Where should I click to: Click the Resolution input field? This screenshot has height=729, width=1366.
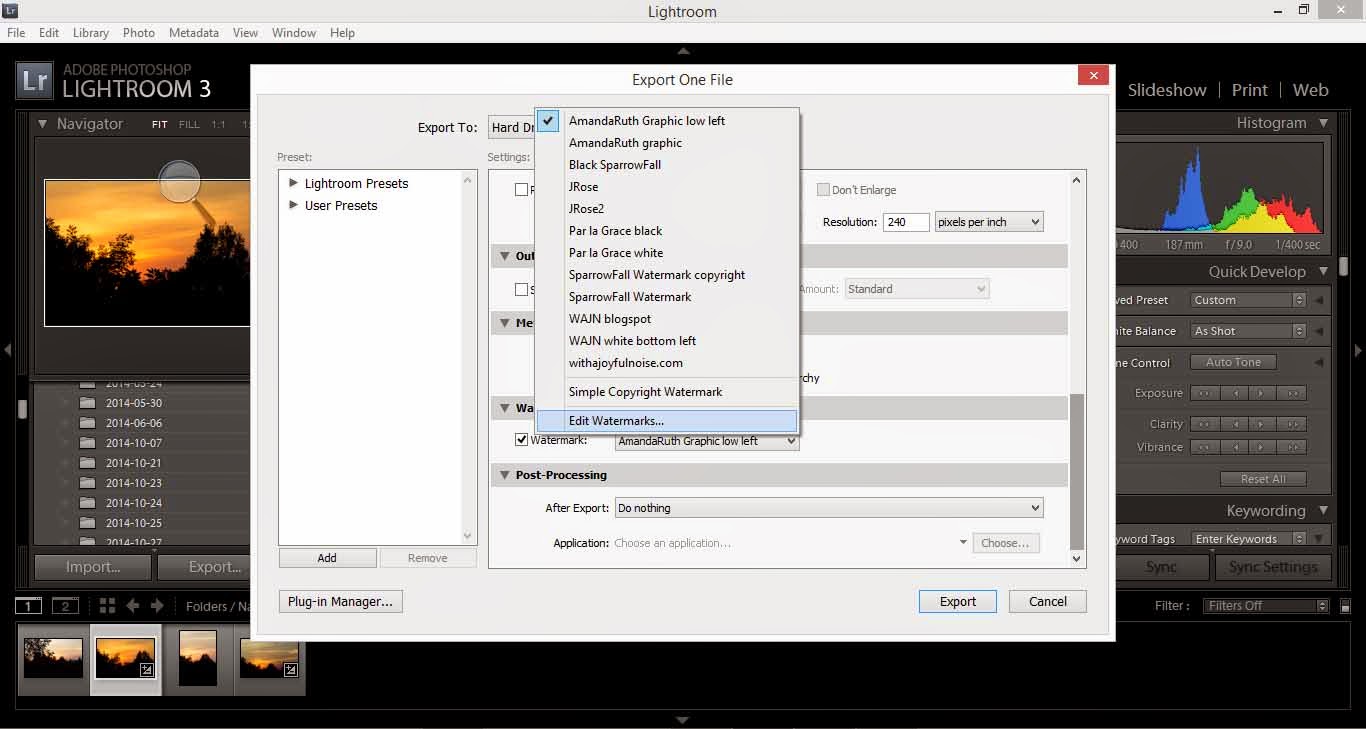[x=905, y=222]
